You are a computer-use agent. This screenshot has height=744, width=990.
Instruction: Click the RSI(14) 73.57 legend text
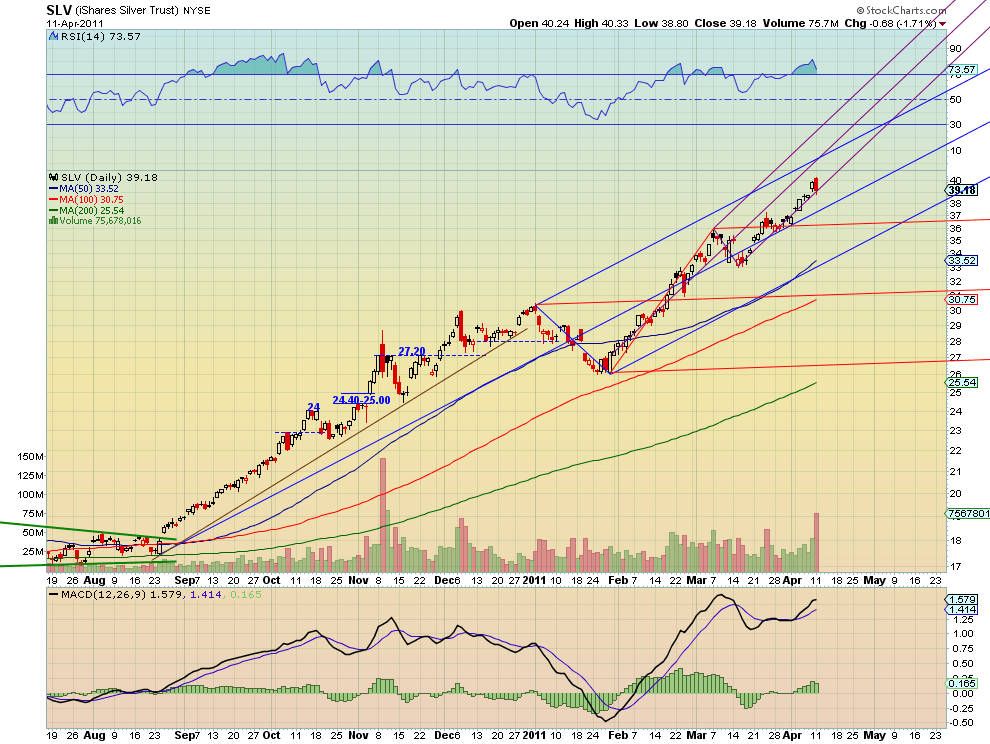click(100, 37)
